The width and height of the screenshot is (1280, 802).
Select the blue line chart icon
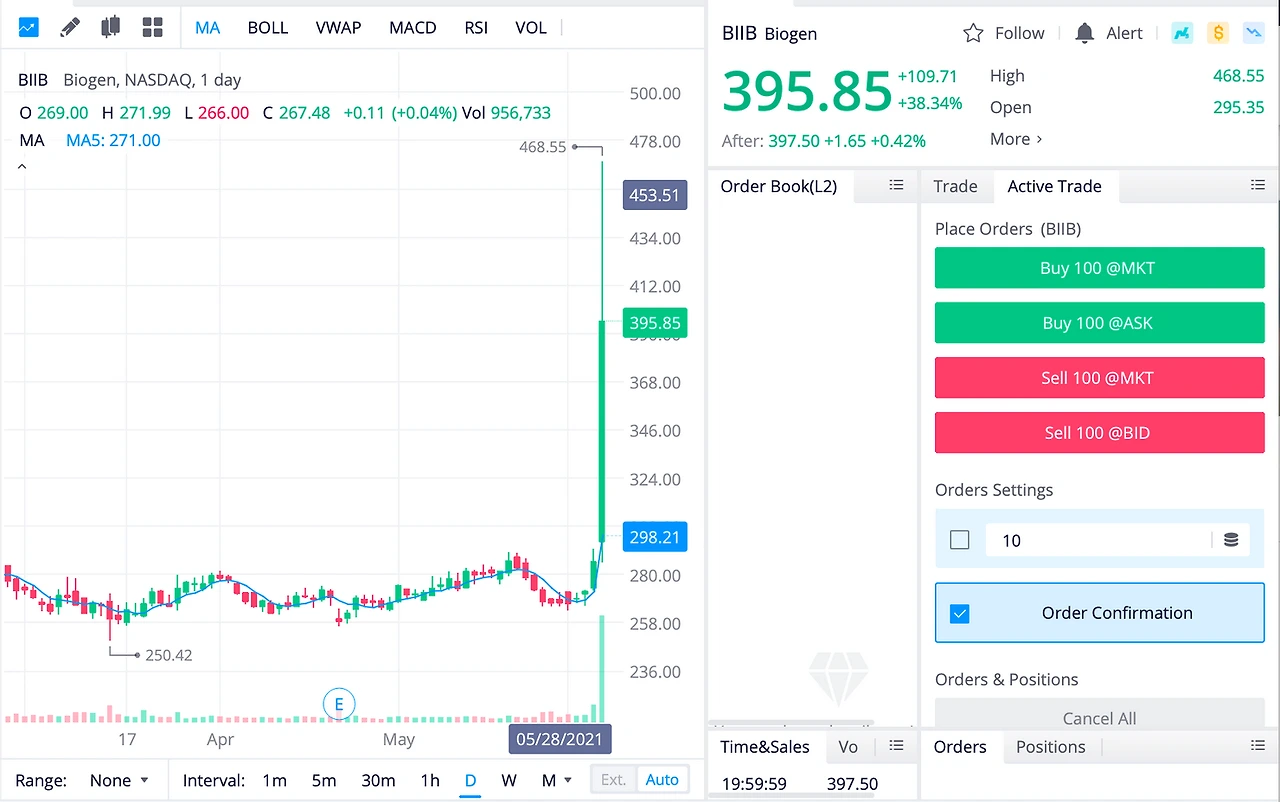(28, 27)
